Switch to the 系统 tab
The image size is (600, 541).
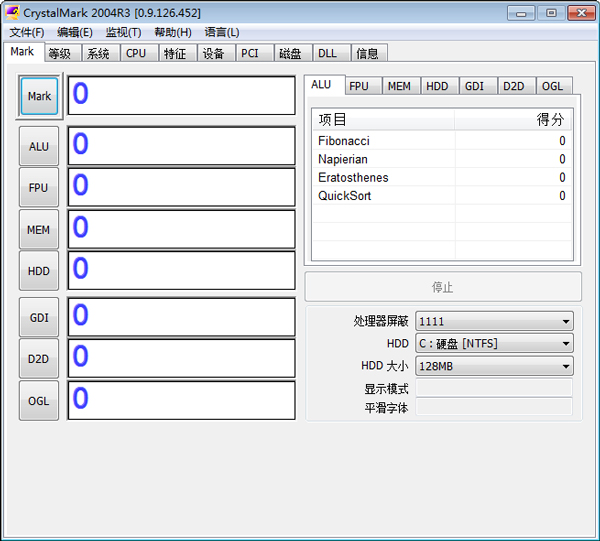pos(101,53)
